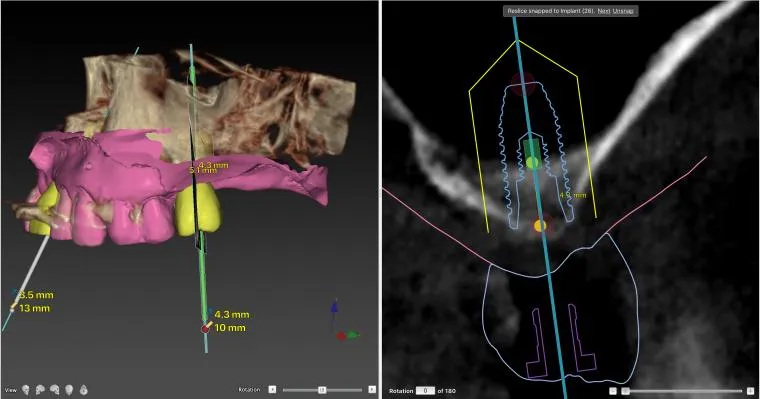Click the zoom out minus button in the slice view
The image size is (760, 399).
click(x=613, y=391)
